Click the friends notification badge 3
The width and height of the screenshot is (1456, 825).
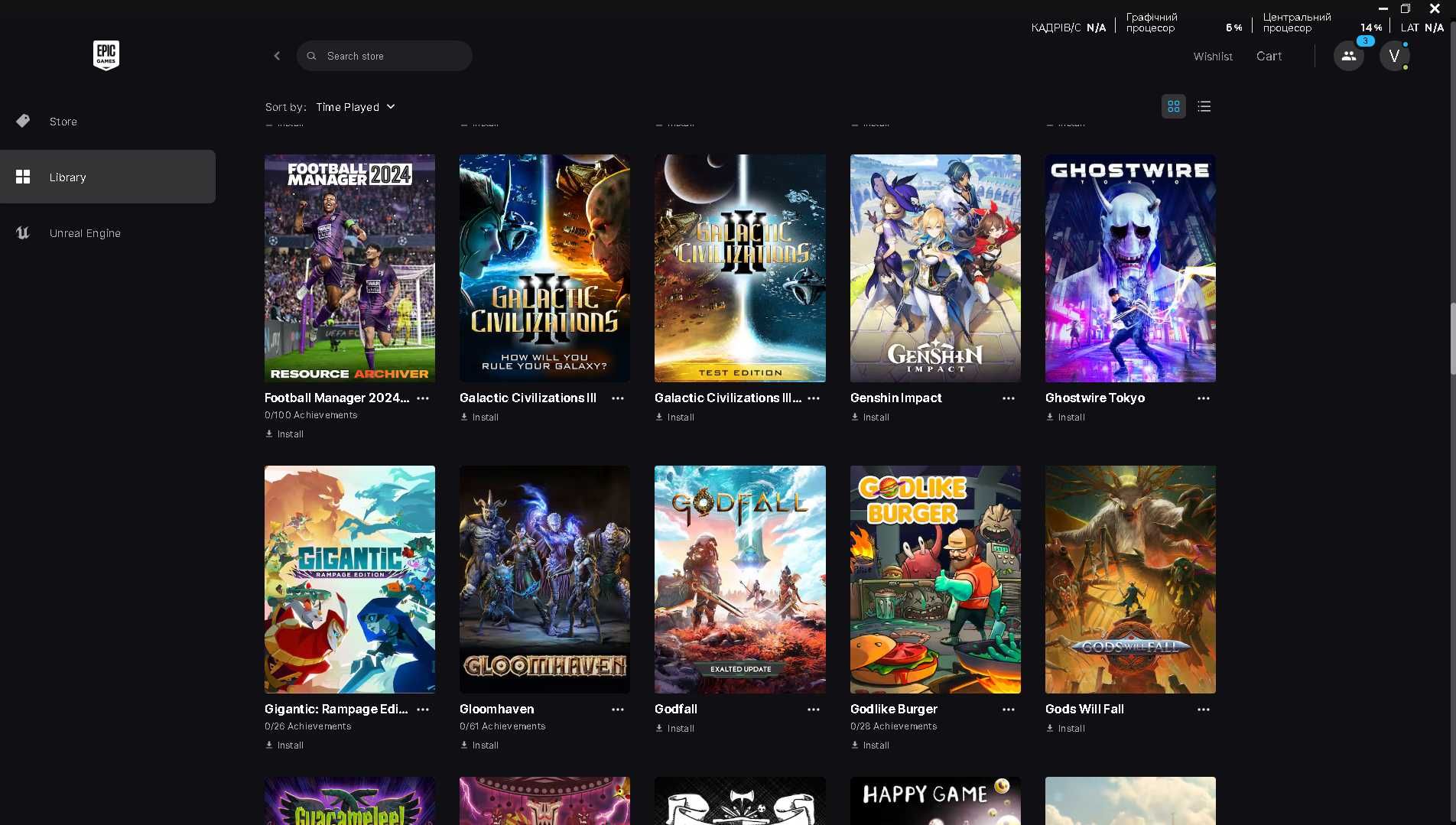pos(1365,41)
